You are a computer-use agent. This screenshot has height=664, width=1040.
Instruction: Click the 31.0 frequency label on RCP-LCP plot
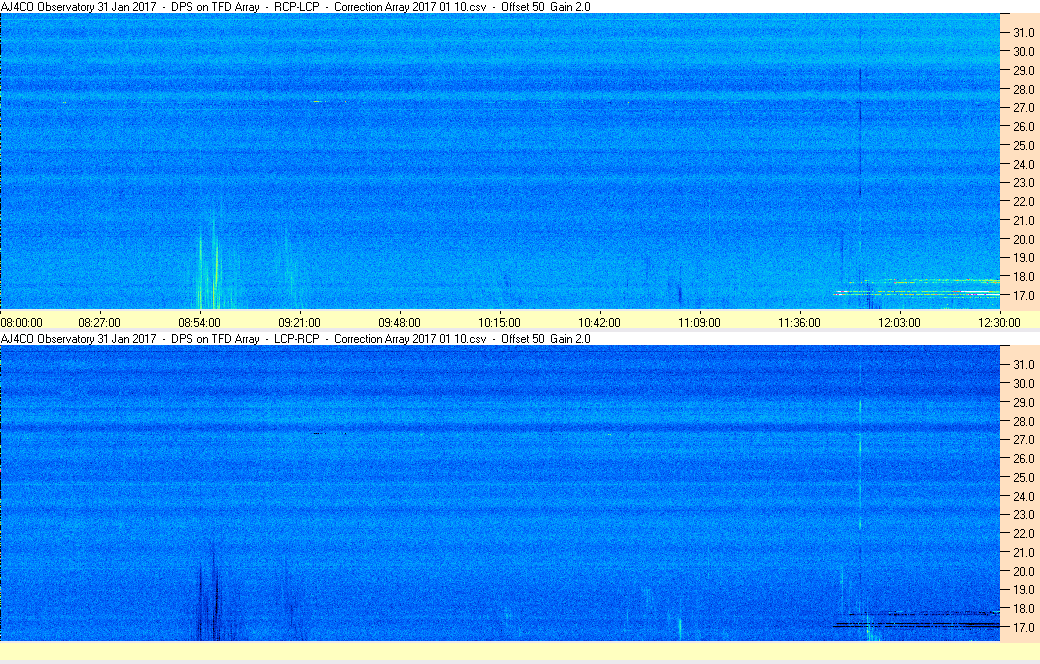(1023, 33)
